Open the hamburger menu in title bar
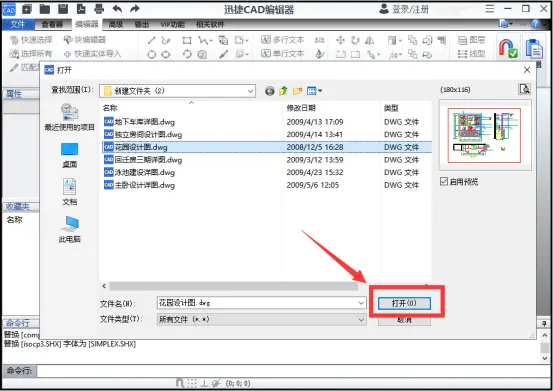 point(490,8)
